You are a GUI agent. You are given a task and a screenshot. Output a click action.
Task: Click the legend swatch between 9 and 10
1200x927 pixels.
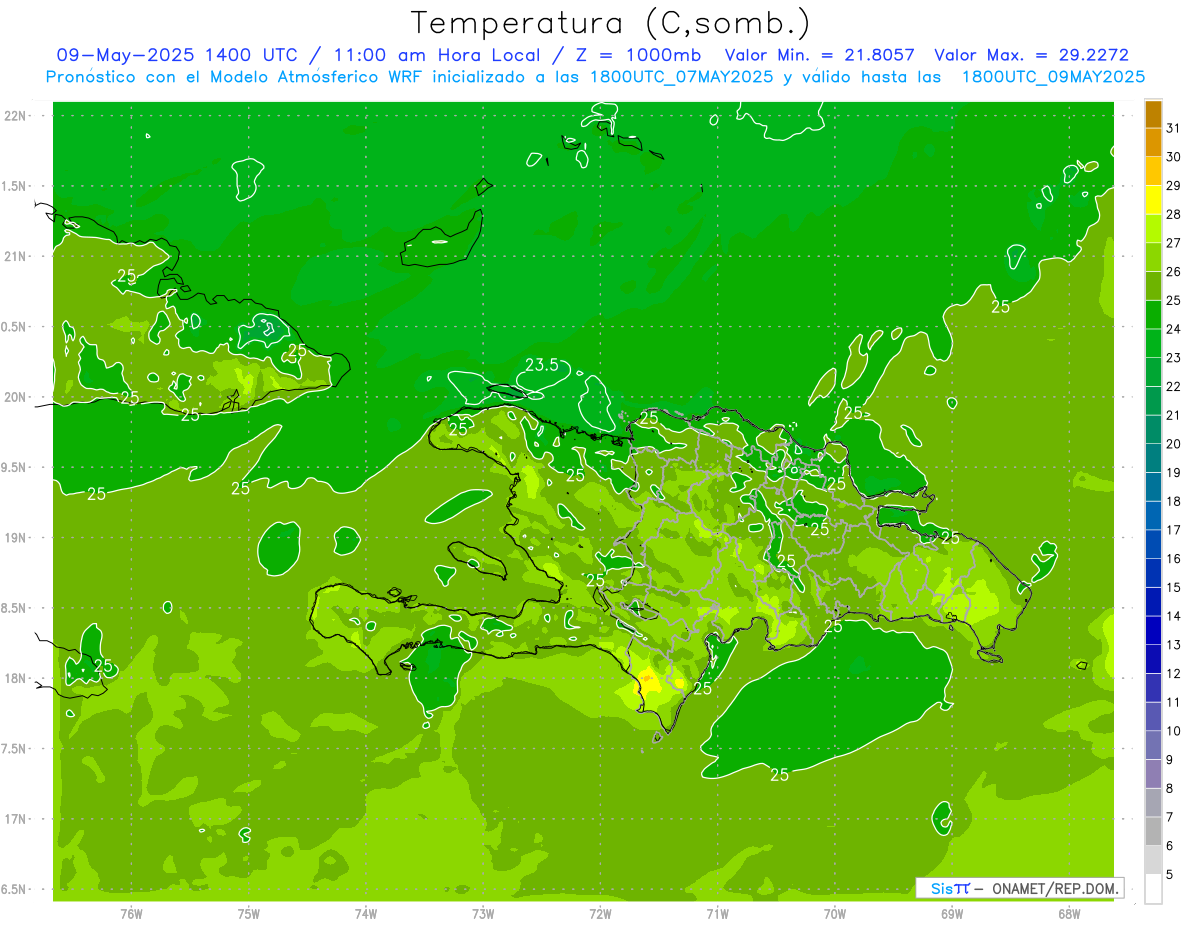pos(1153,745)
